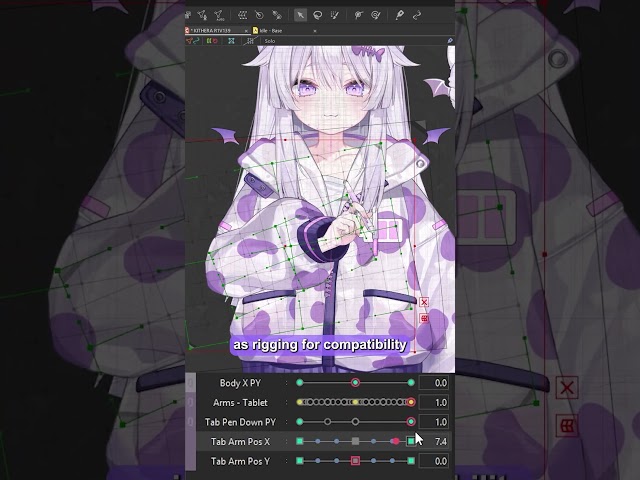Select the Body X PY parameter label
The width and height of the screenshot is (640, 480).
pyautogui.click(x=240, y=383)
